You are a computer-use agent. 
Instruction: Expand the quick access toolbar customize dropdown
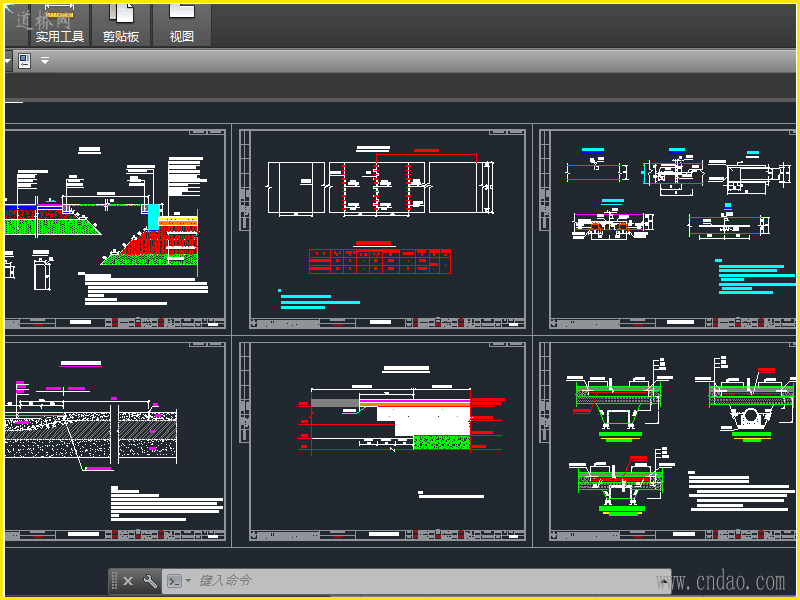coord(45,61)
